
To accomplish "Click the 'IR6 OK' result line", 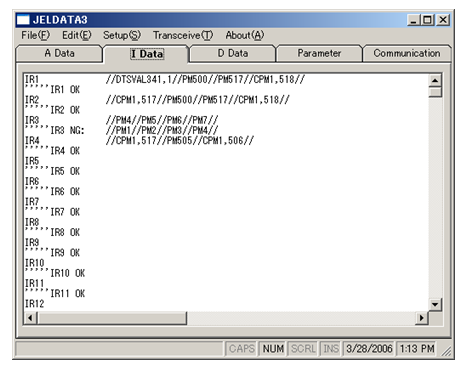I will click(x=65, y=191).
